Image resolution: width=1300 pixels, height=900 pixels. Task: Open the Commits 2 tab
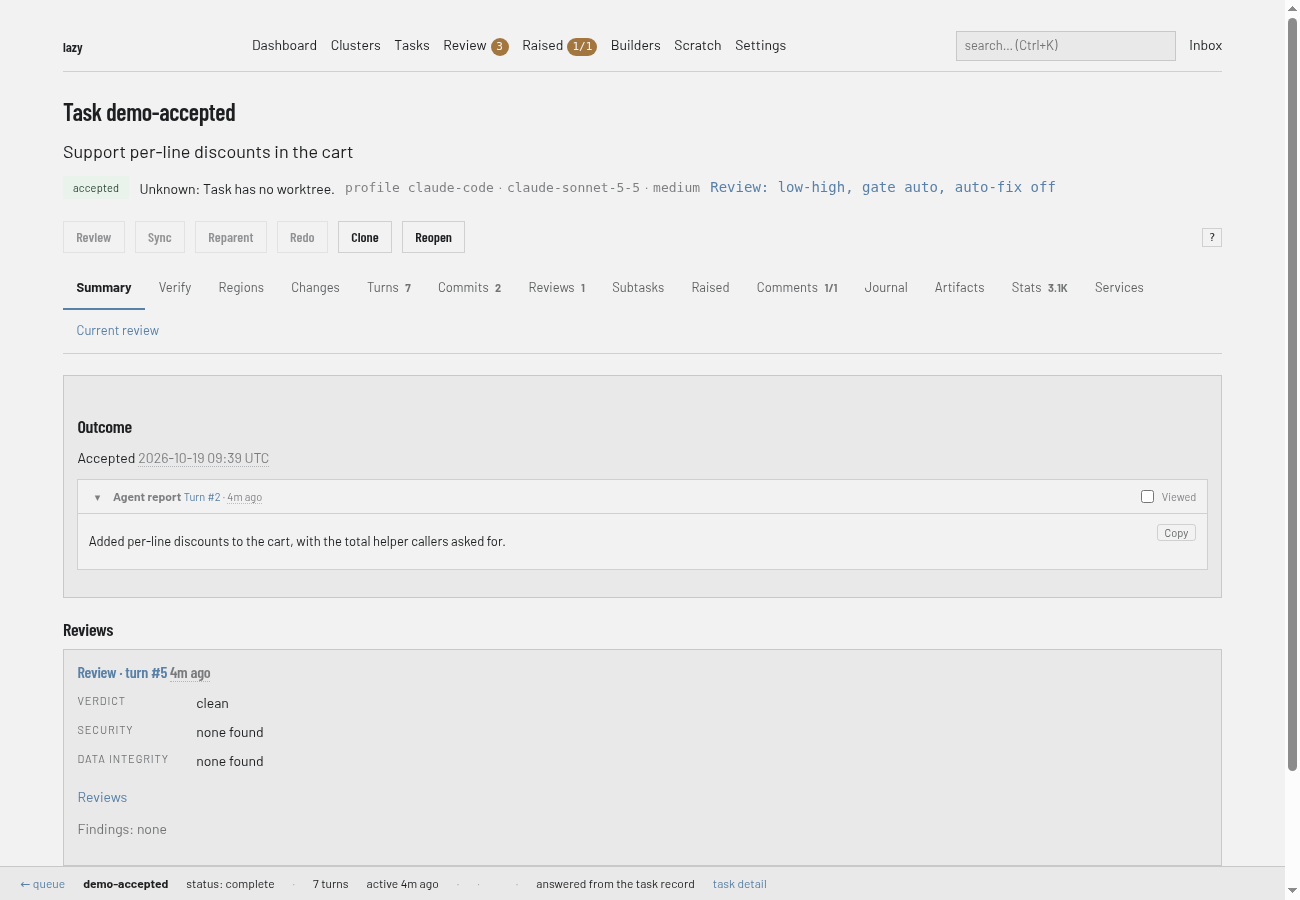[x=469, y=288]
